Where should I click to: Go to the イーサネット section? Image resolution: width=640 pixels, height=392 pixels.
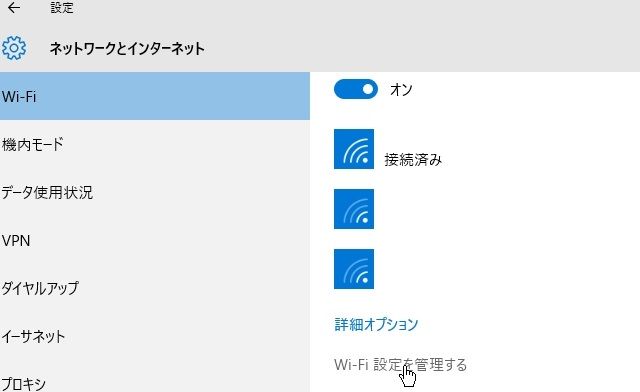(x=155, y=336)
